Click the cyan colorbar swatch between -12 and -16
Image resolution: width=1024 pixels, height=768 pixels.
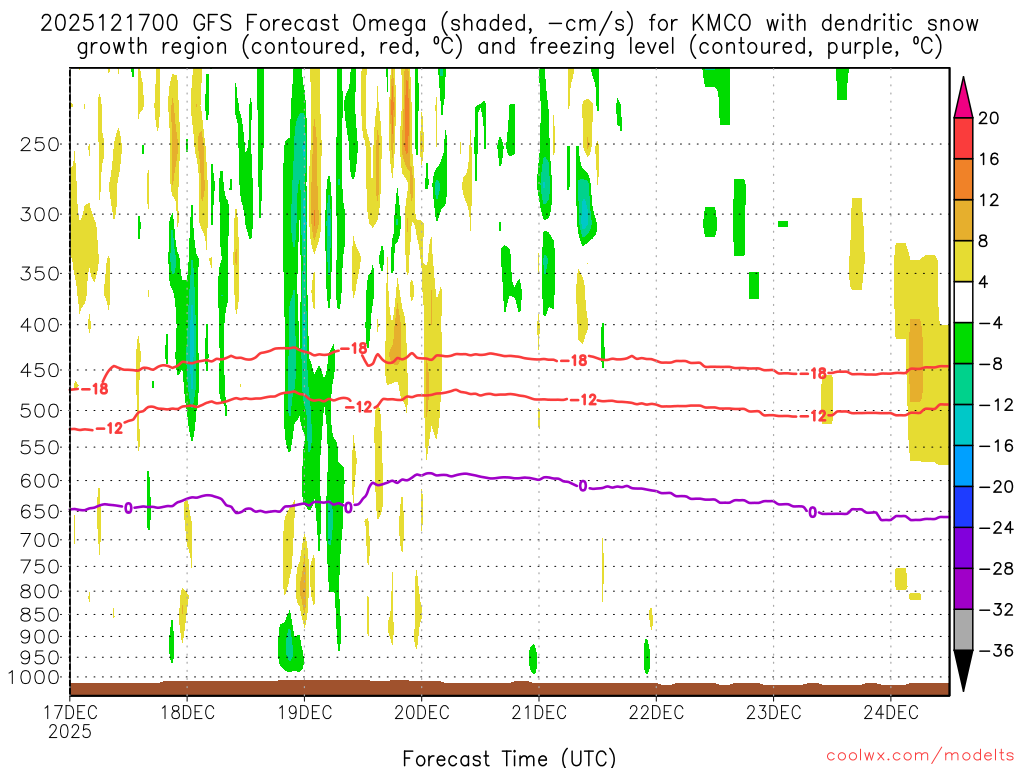pyautogui.click(x=963, y=425)
